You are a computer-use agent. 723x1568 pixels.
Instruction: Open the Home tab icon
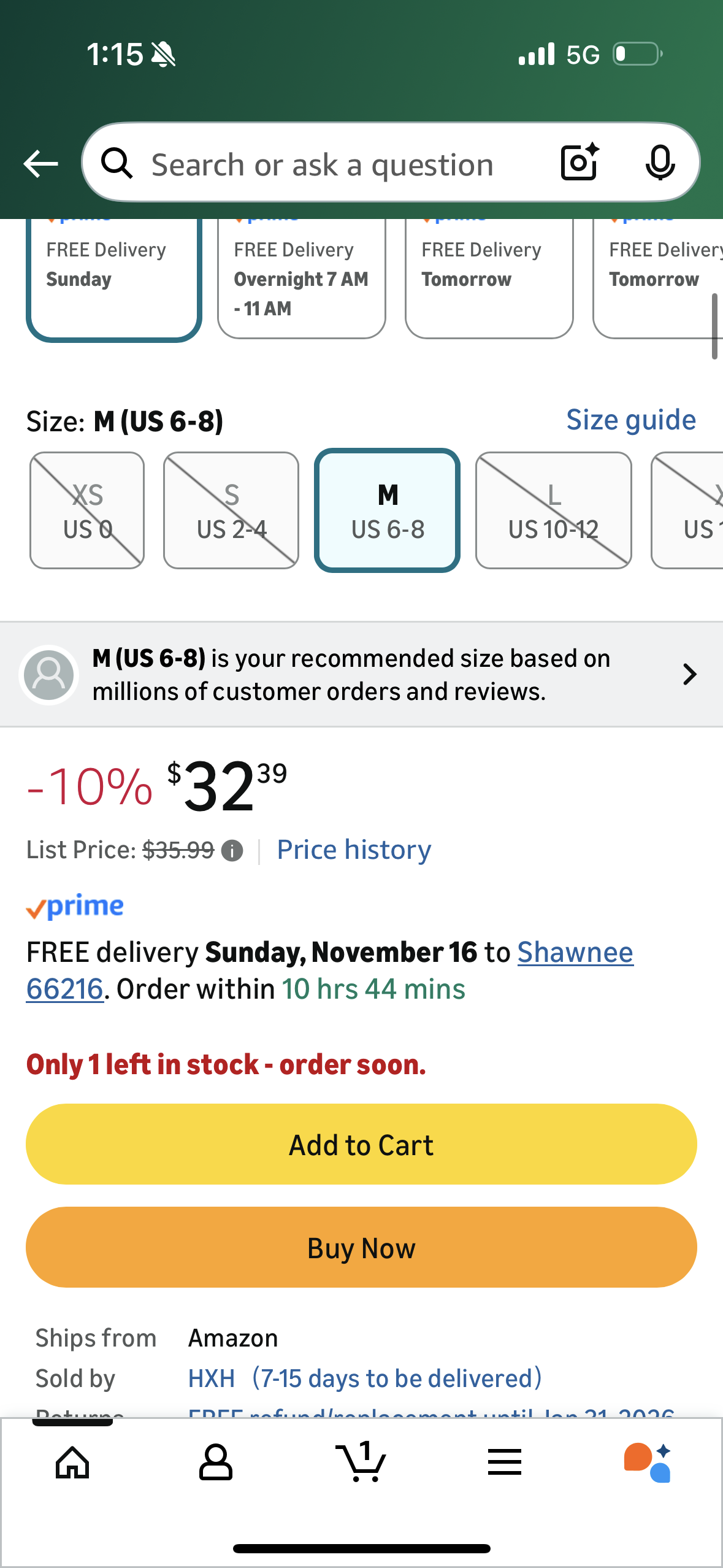(x=72, y=1462)
